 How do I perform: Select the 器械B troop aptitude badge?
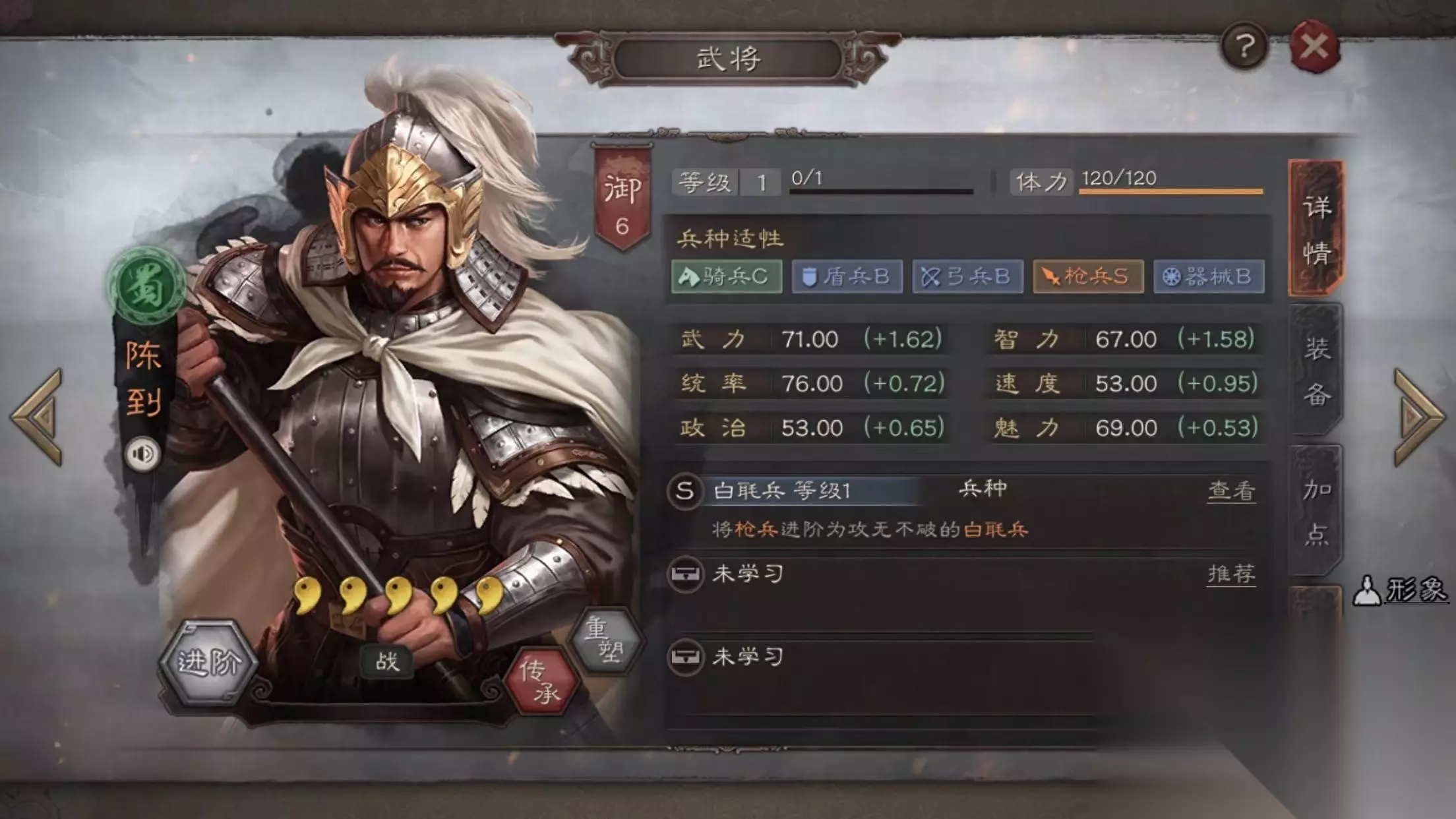click(1208, 276)
